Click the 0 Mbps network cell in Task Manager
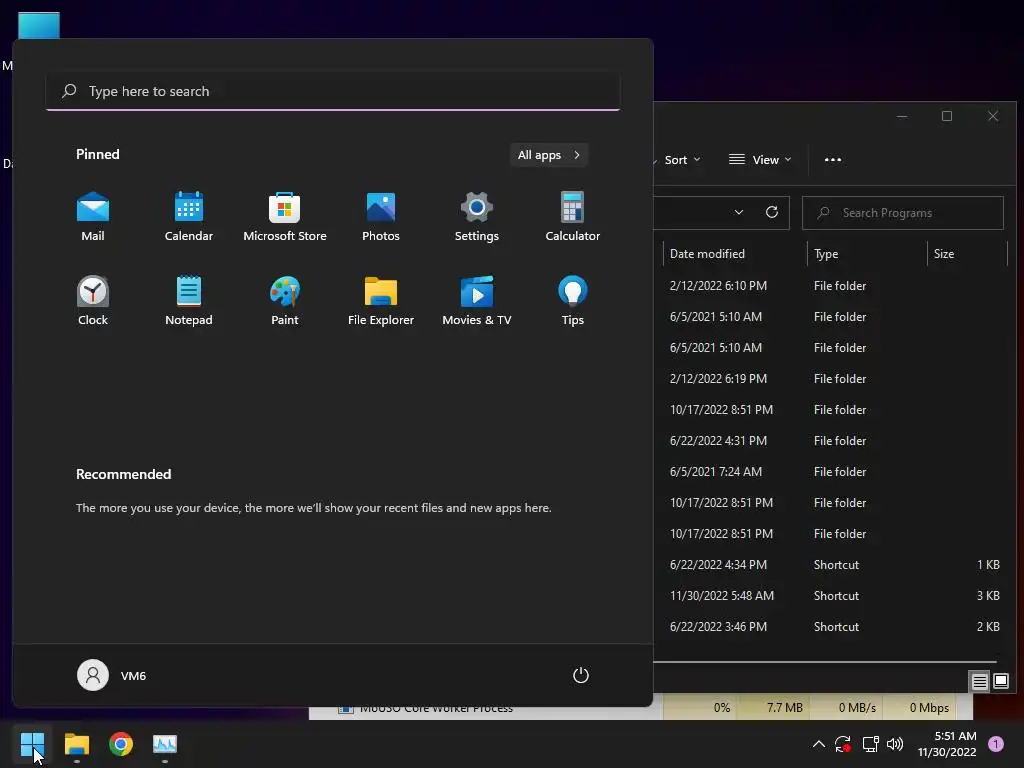Image resolution: width=1024 pixels, height=768 pixels. pyautogui.click(x=918, y=707)
